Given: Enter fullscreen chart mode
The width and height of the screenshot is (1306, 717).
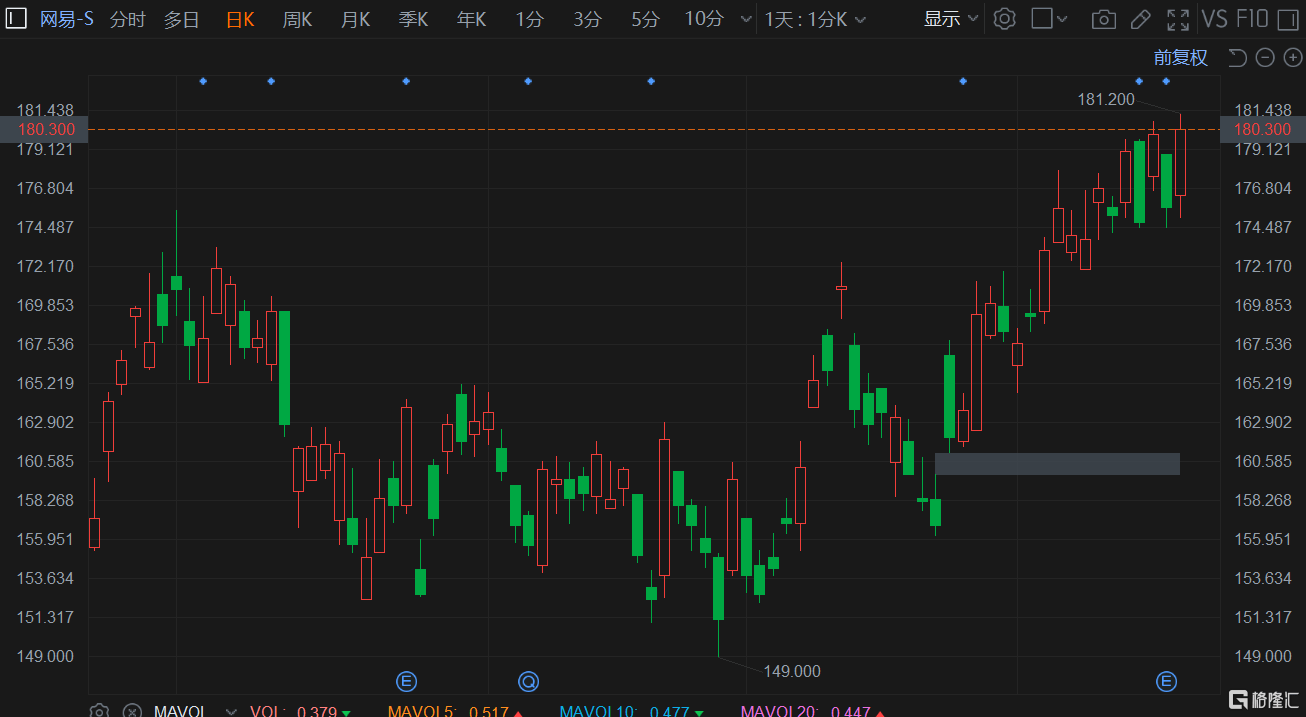Looking at the screenshot, I should 1178,19.
